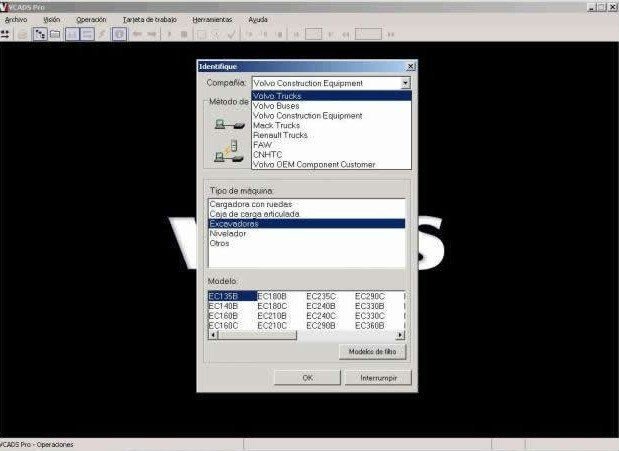The width and height of the screenshot is (619, 451).
Task: Click the open folder toolbar icon
Action: 55,33
